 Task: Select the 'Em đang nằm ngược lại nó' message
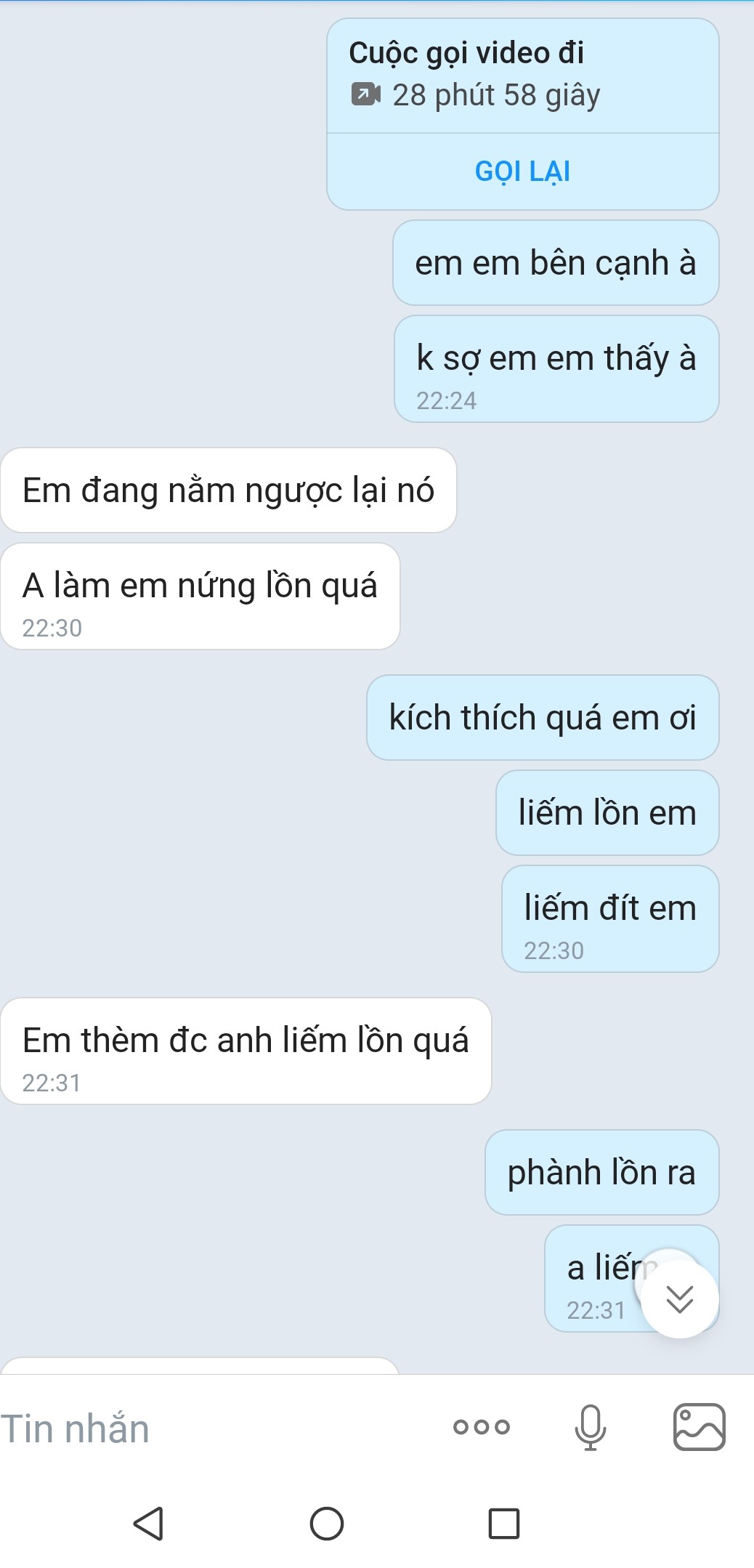click(x=228, y=490)
